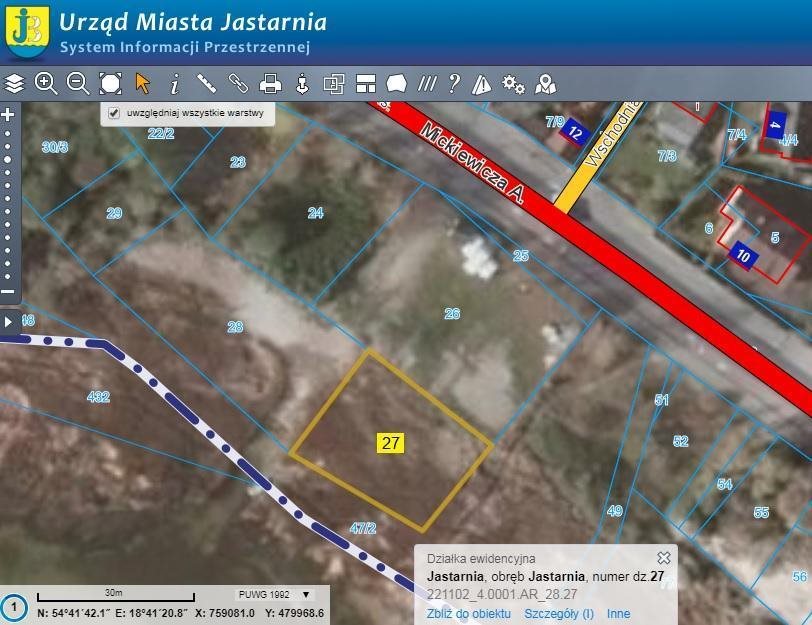Open help with question mark icon
Viewport: 812px width, 625px height.
[454, 83]
